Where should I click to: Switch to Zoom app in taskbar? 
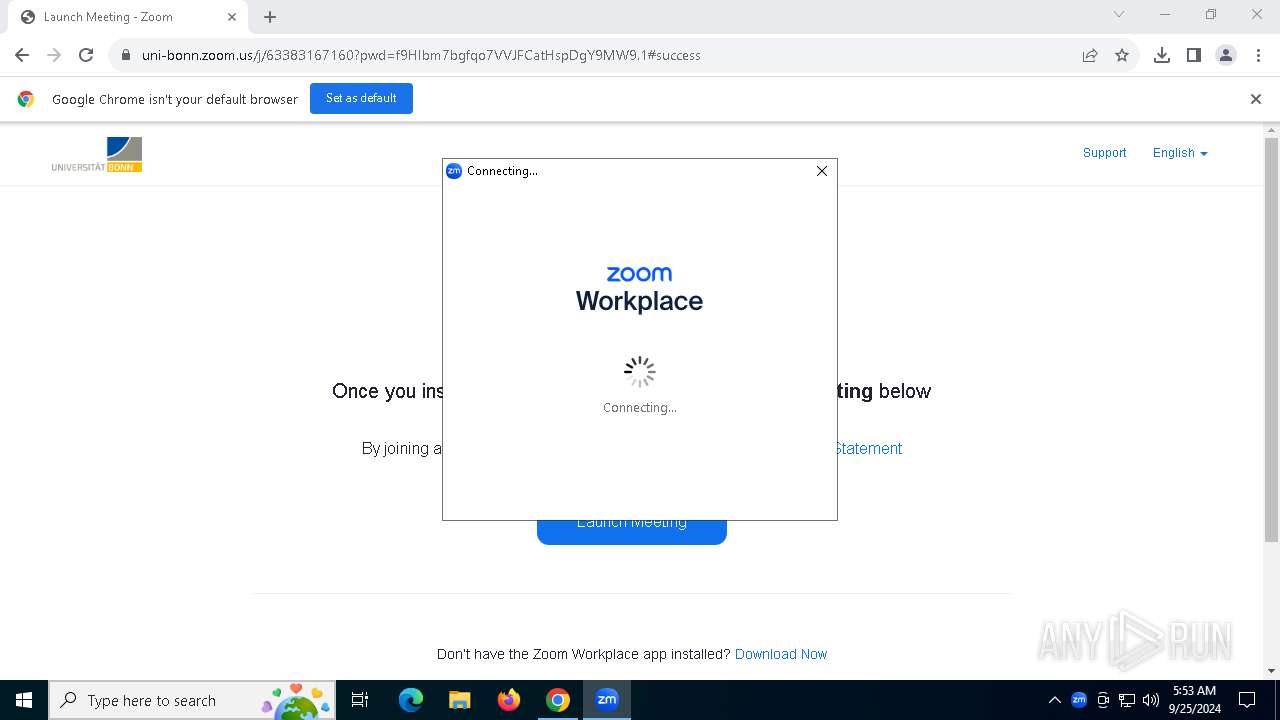click(607, 700)
